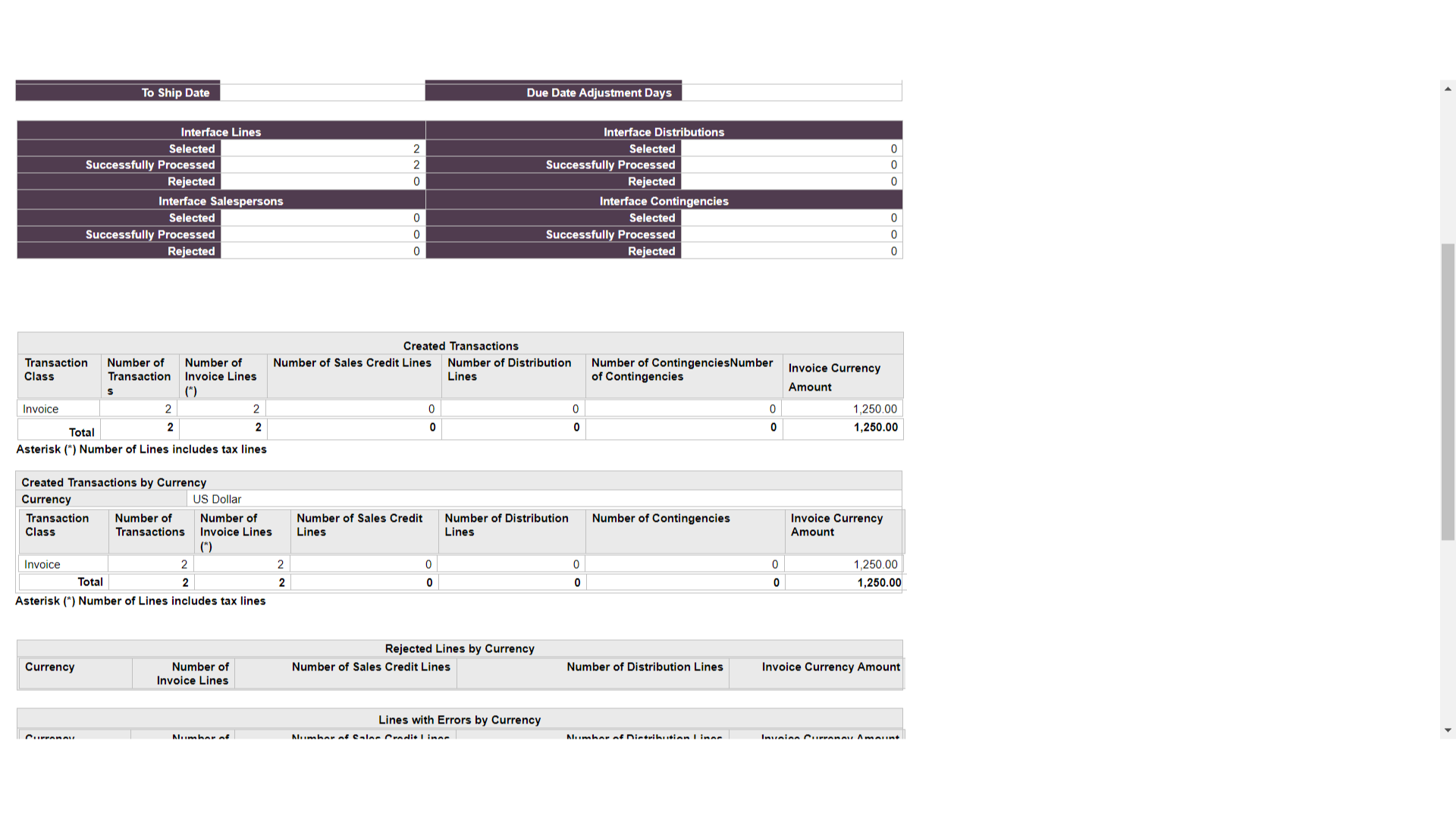
Task: Click "Number of Distribution Lines" in Rejected Lines table
Action: point(645,667)
